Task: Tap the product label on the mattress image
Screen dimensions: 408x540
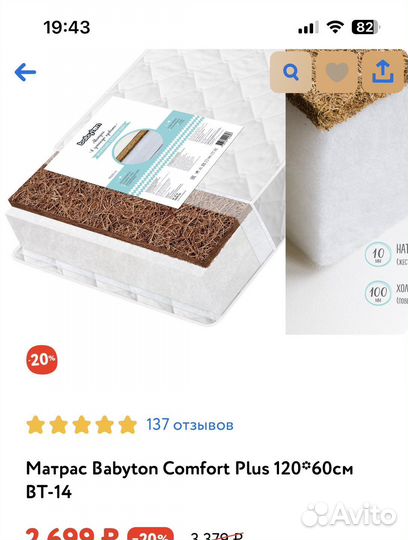Action: coord(145,152)
